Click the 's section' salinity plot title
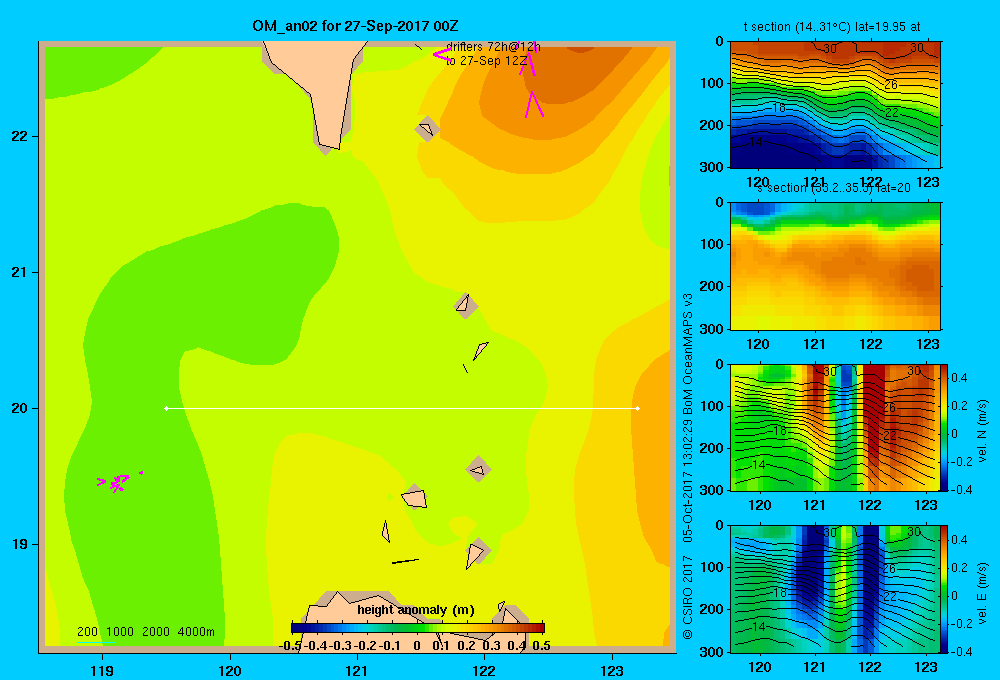The image size is (1000, 680). point(833,188)
